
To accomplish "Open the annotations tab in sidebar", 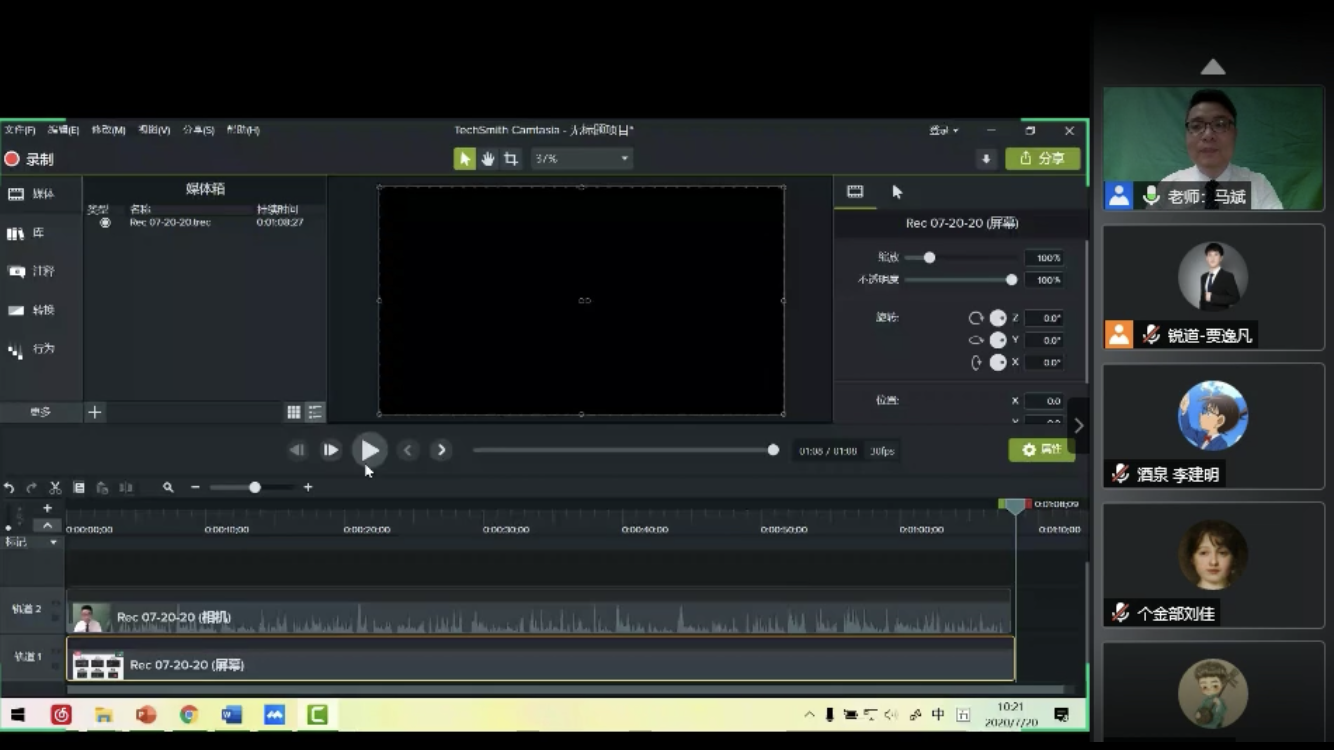I will (32, 271).
